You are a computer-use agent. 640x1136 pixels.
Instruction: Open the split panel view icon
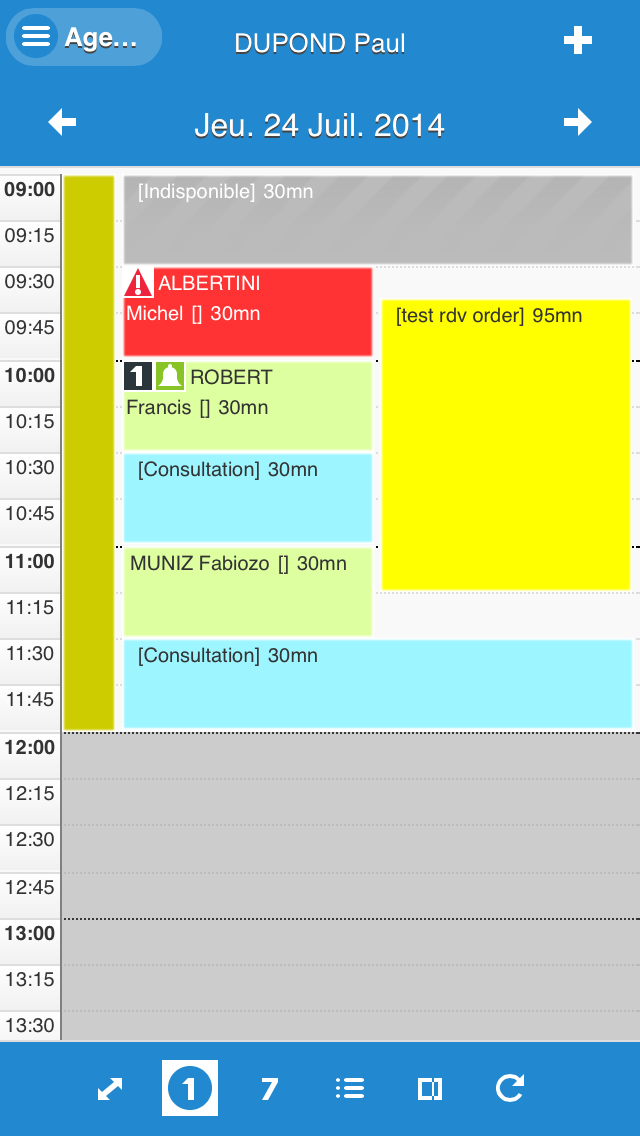[430, 1089]
